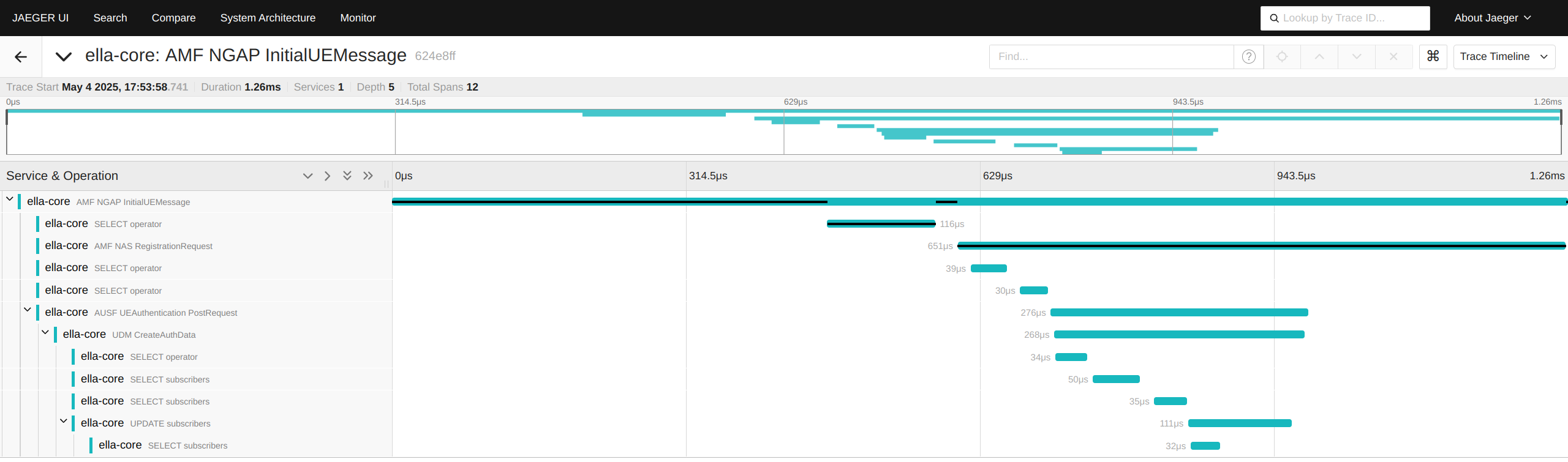Go back using the left arrow icon
The width and height of the screenshot is (1568, 462).
click(x=21, y=57)
